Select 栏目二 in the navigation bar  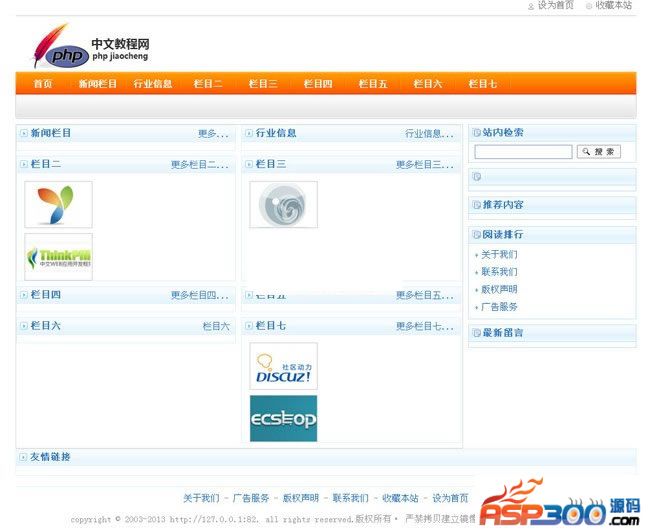point(208,84)
